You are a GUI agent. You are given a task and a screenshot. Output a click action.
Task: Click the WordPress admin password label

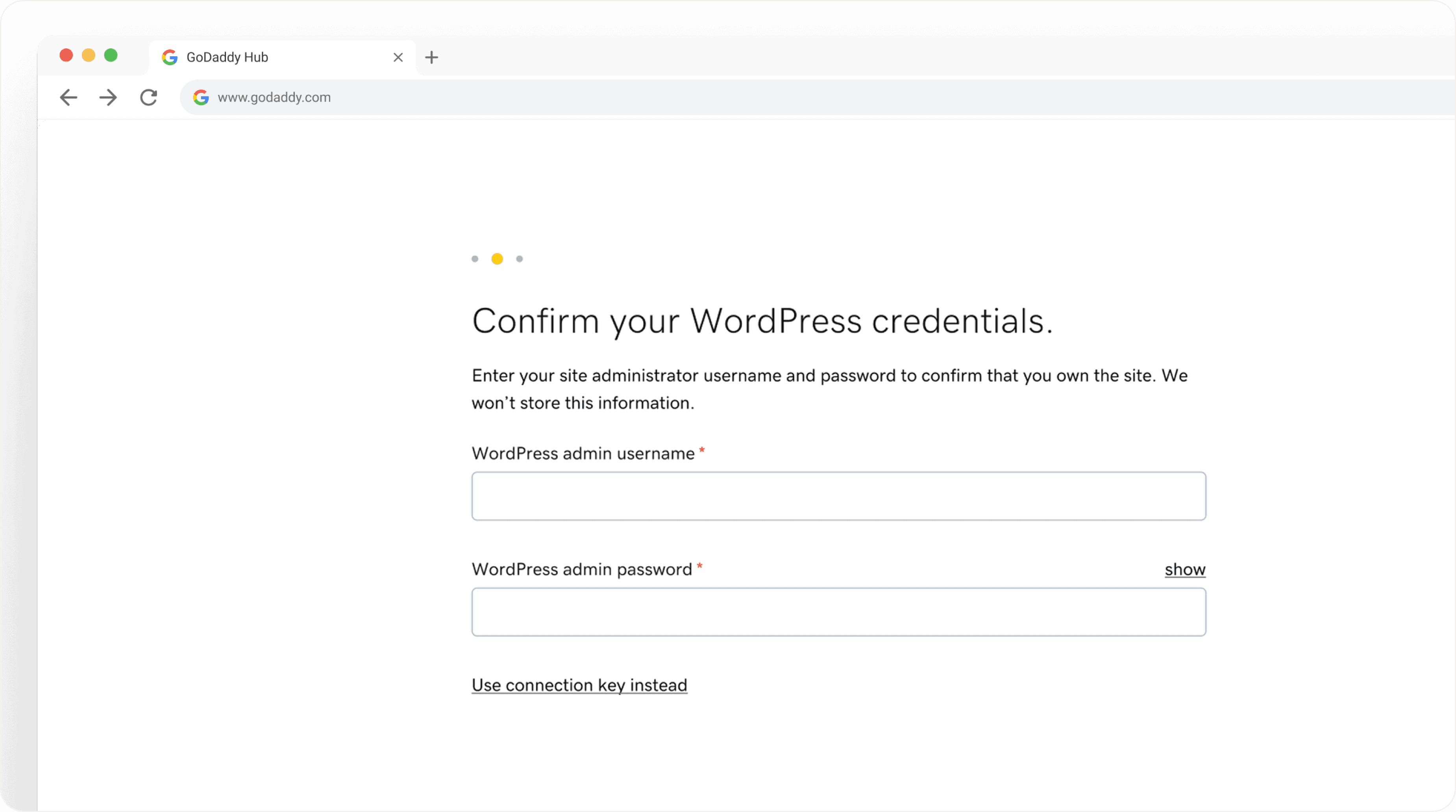pos(582,569)
